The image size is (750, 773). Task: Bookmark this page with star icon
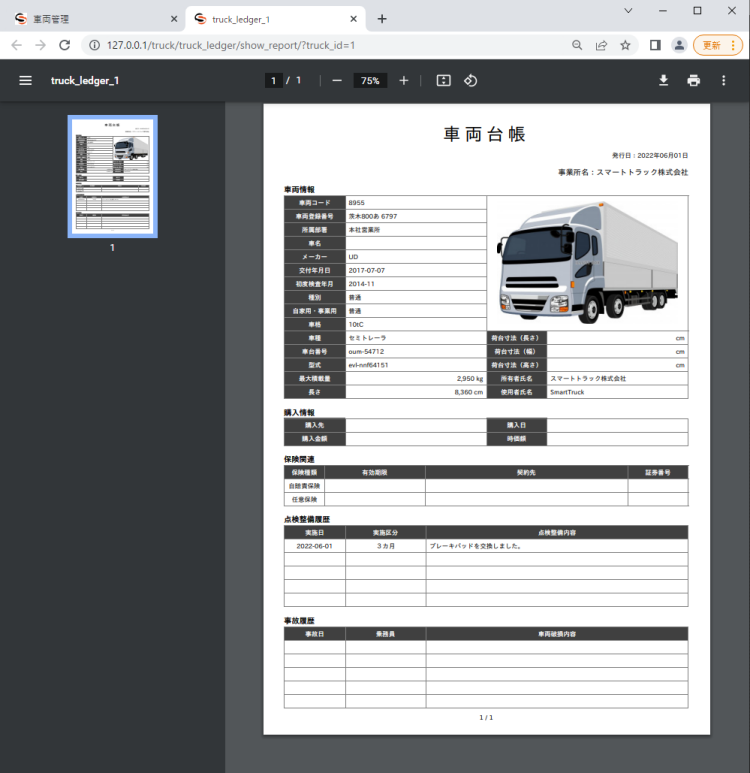click(x=626, y=45)
